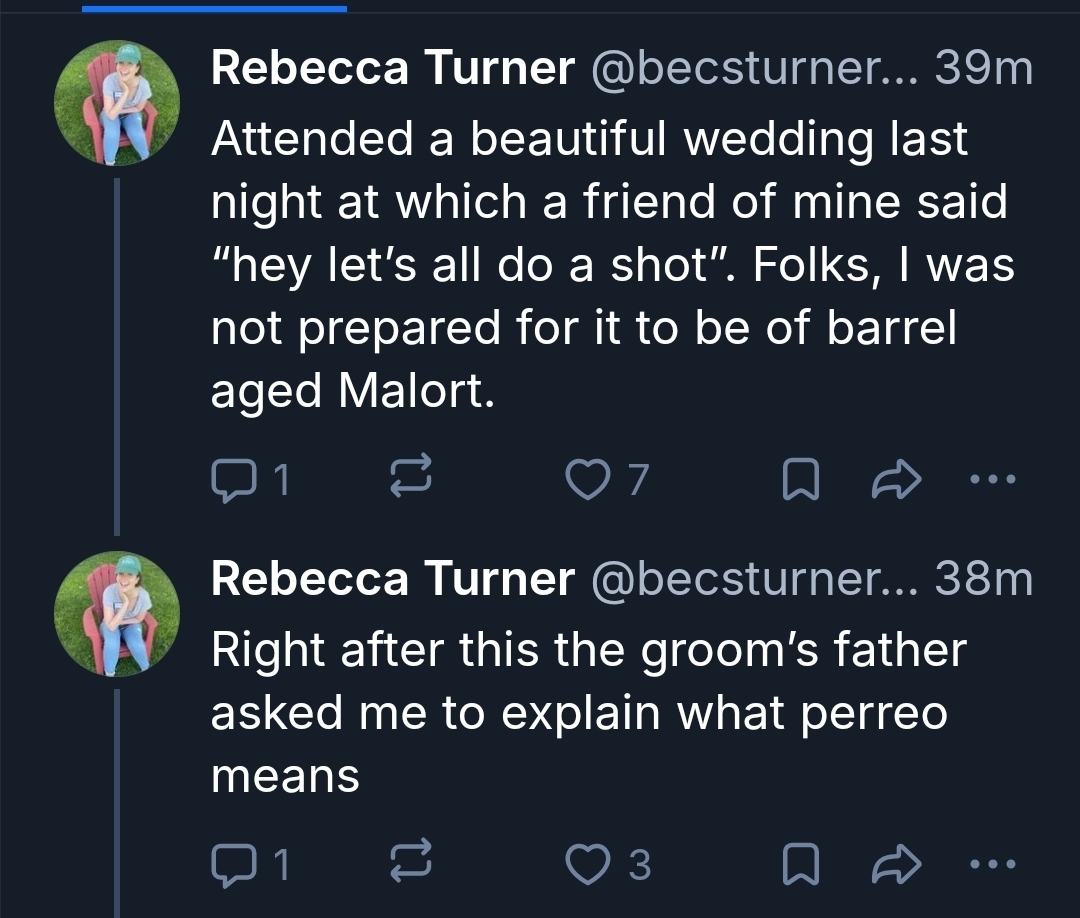This screenshot has height=918, width=1080.
Task: Open more options on the Malort post
Action: coord(992,480)
